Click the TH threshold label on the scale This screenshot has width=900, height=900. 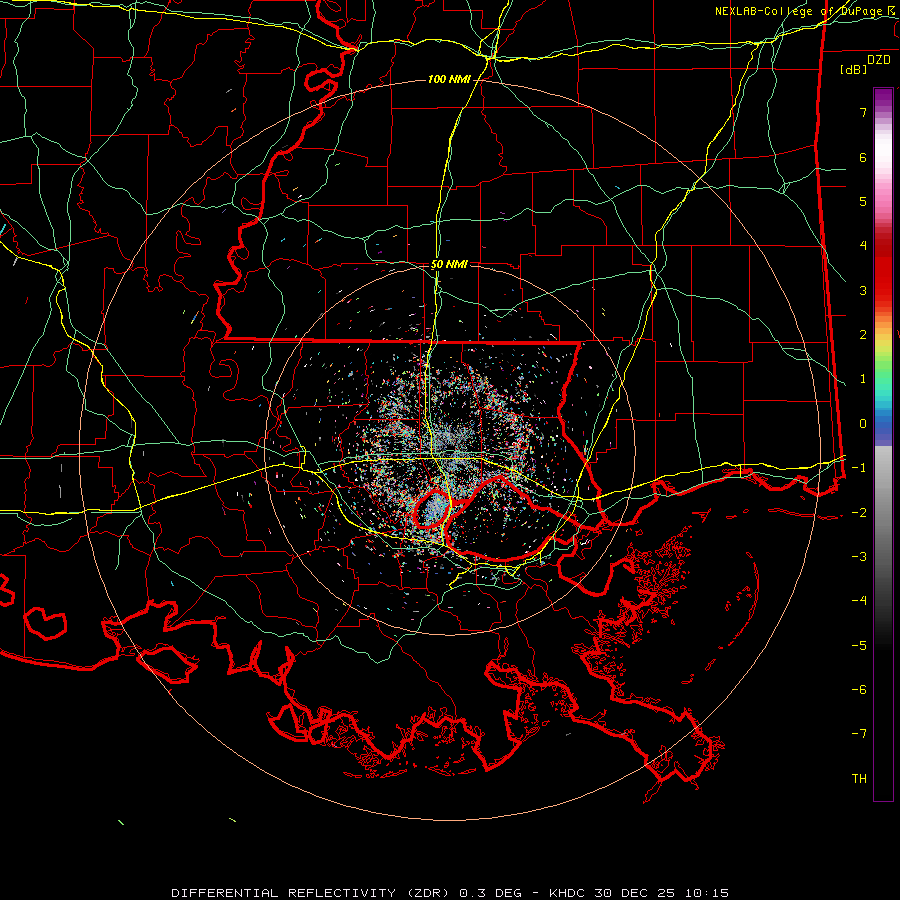859,779
